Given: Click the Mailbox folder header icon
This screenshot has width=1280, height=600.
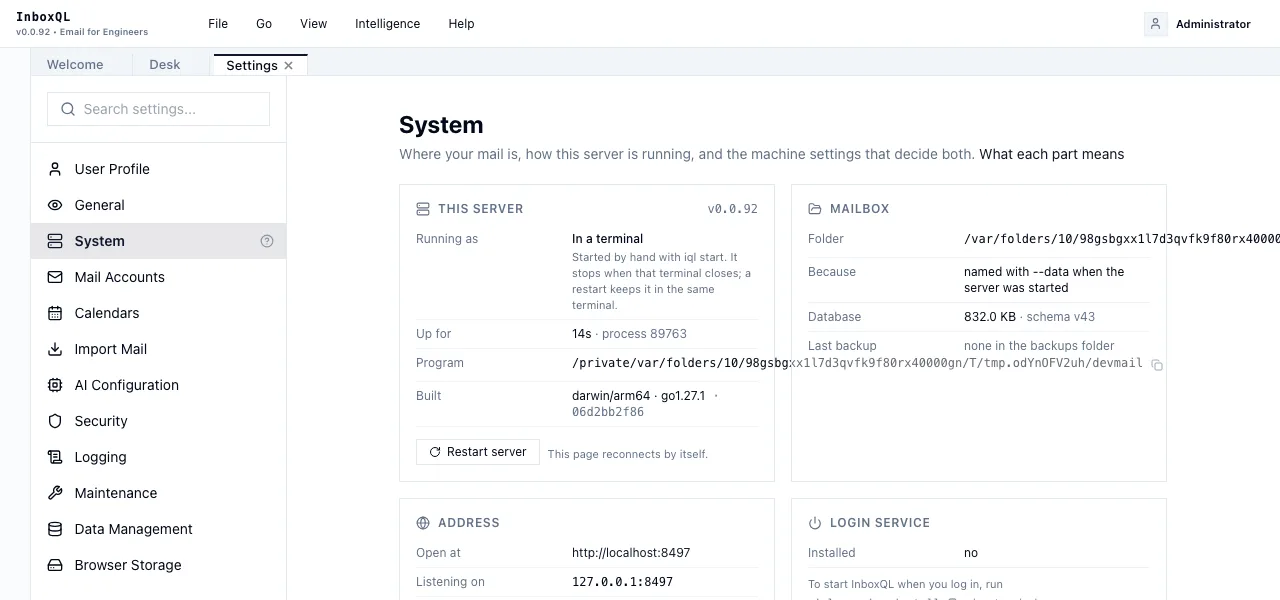Looking at the screenshot, I should tap(815, 209).
